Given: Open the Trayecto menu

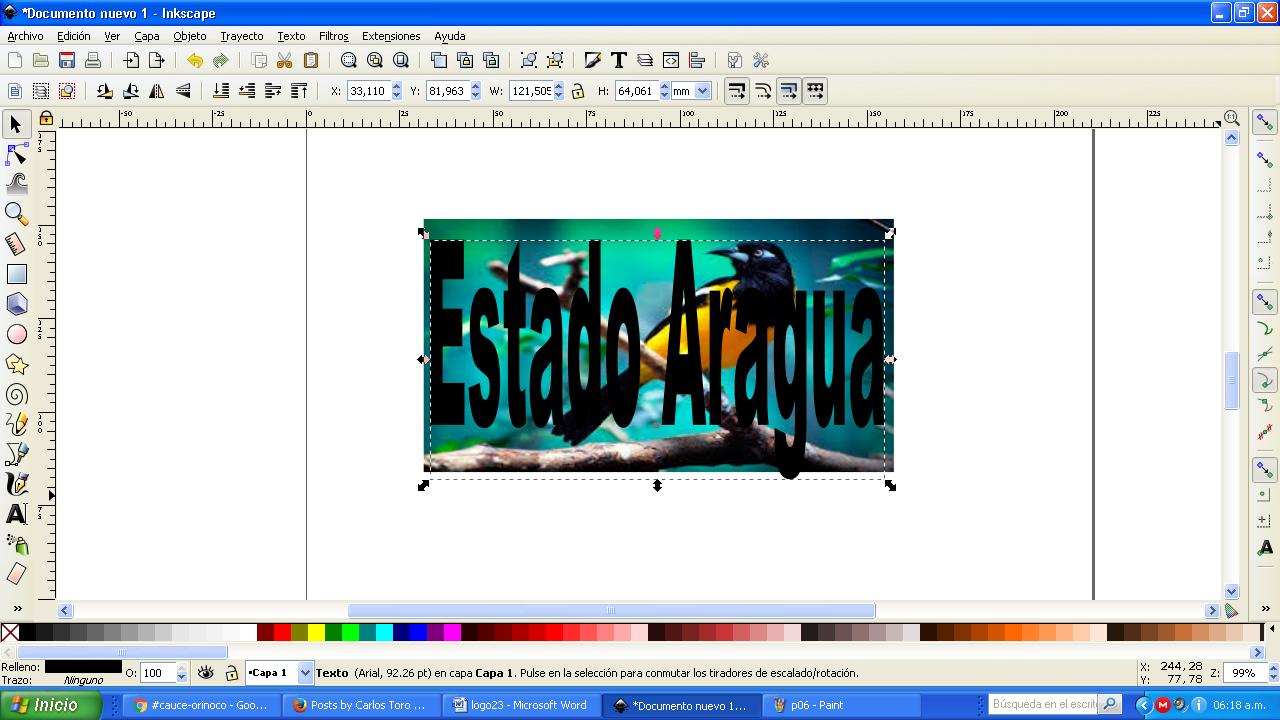Looking at the screenshot, I should pos(242,36).
